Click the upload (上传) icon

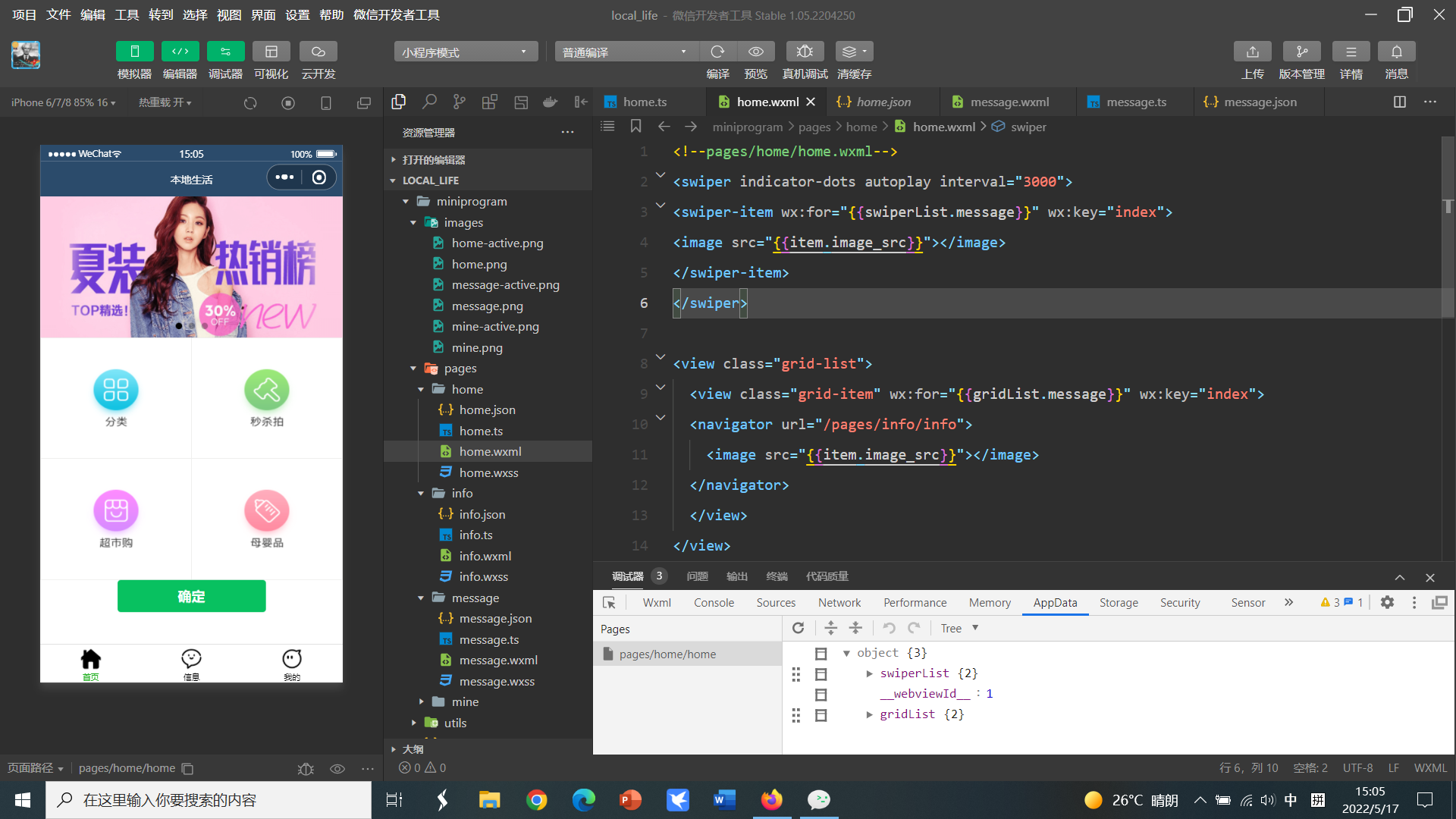[1252, 52]
